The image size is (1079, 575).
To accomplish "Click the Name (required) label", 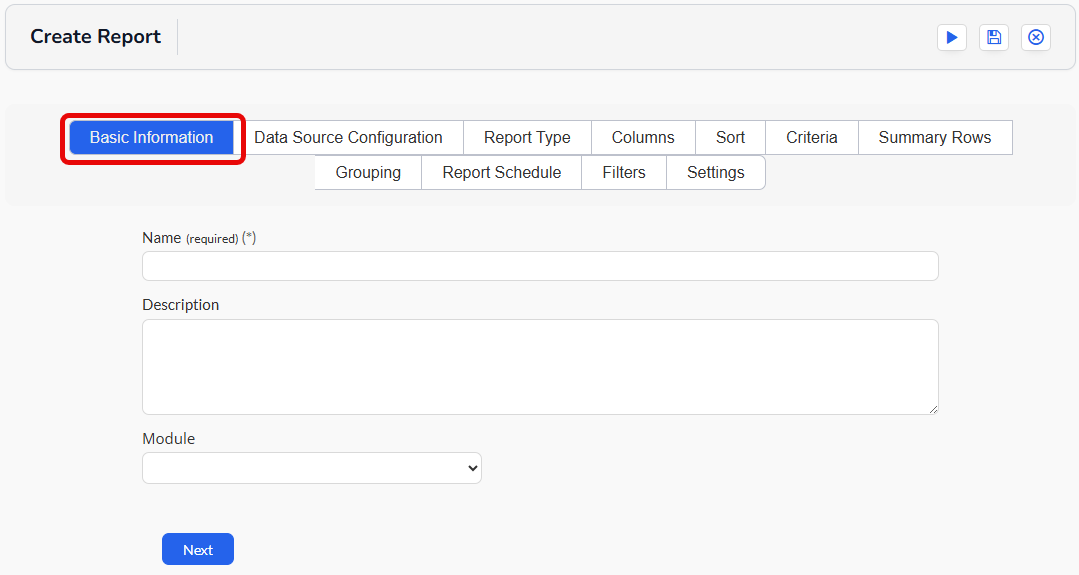I will point(199,238).
